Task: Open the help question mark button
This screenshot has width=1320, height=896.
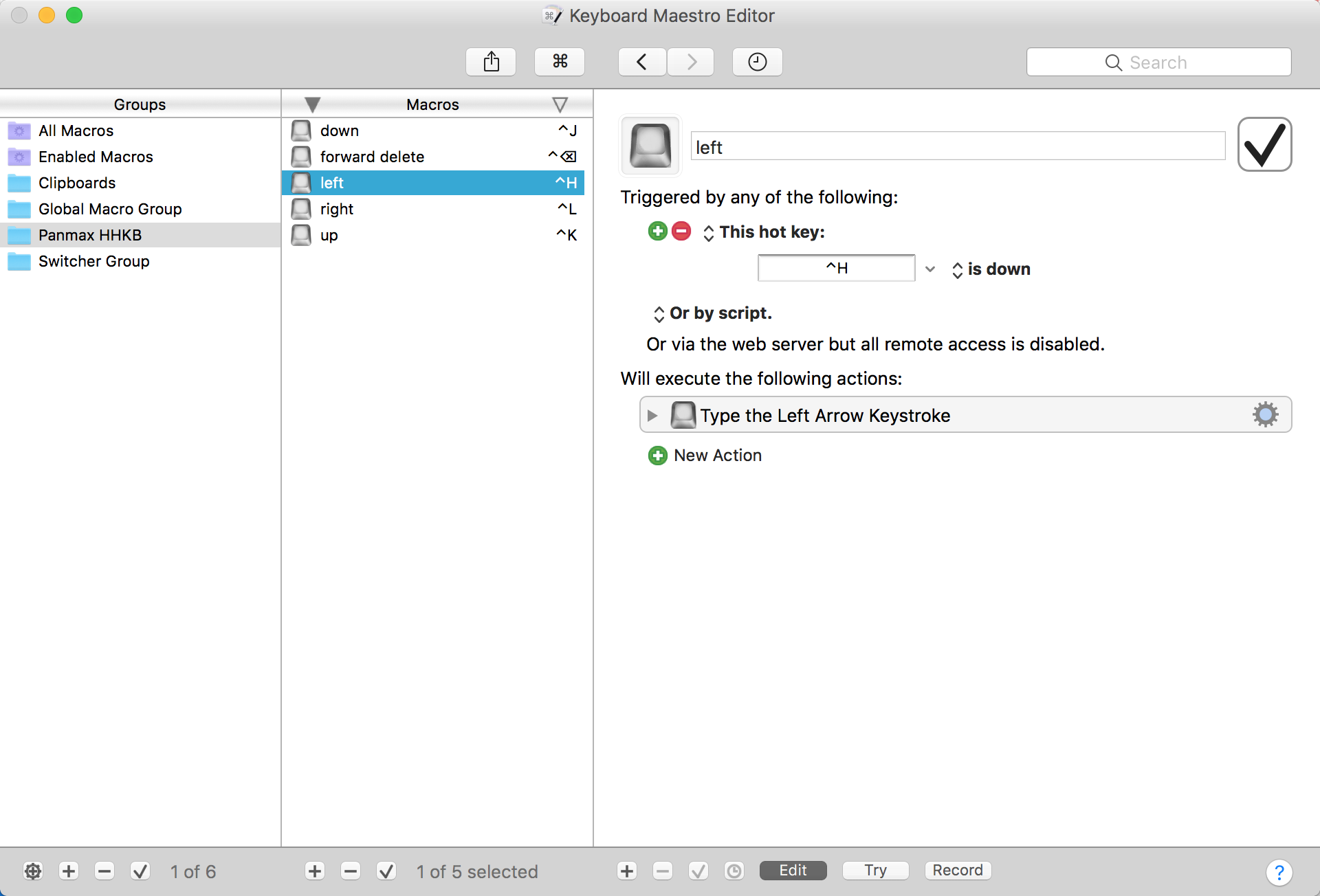Action: (x=1279, y=872)
